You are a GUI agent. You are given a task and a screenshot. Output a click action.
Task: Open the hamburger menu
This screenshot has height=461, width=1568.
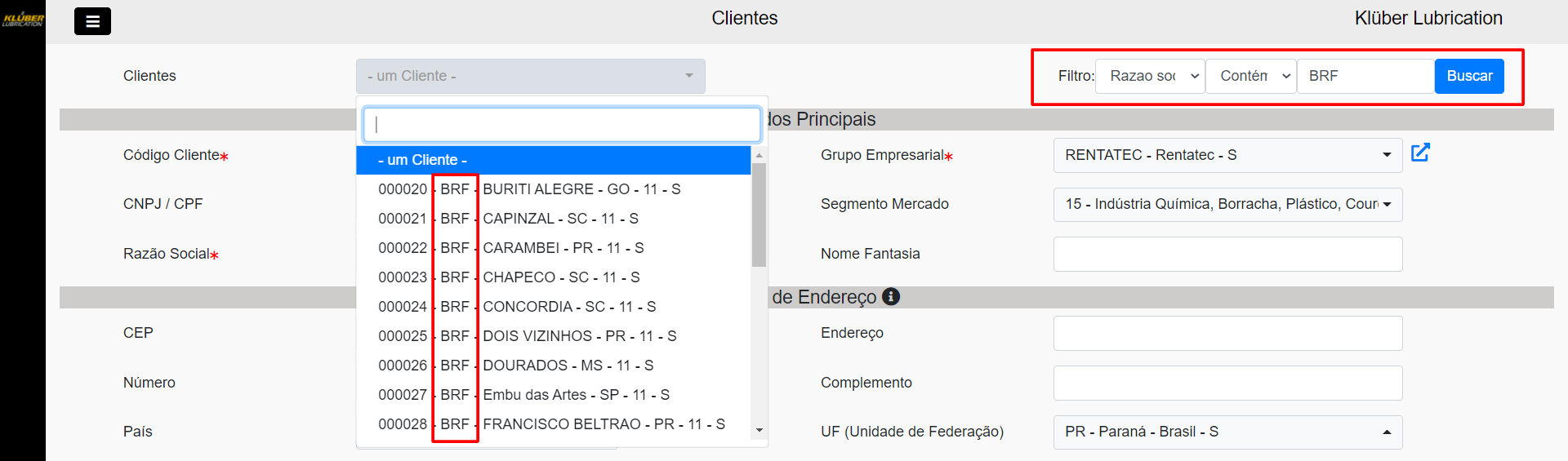(92, 21)
